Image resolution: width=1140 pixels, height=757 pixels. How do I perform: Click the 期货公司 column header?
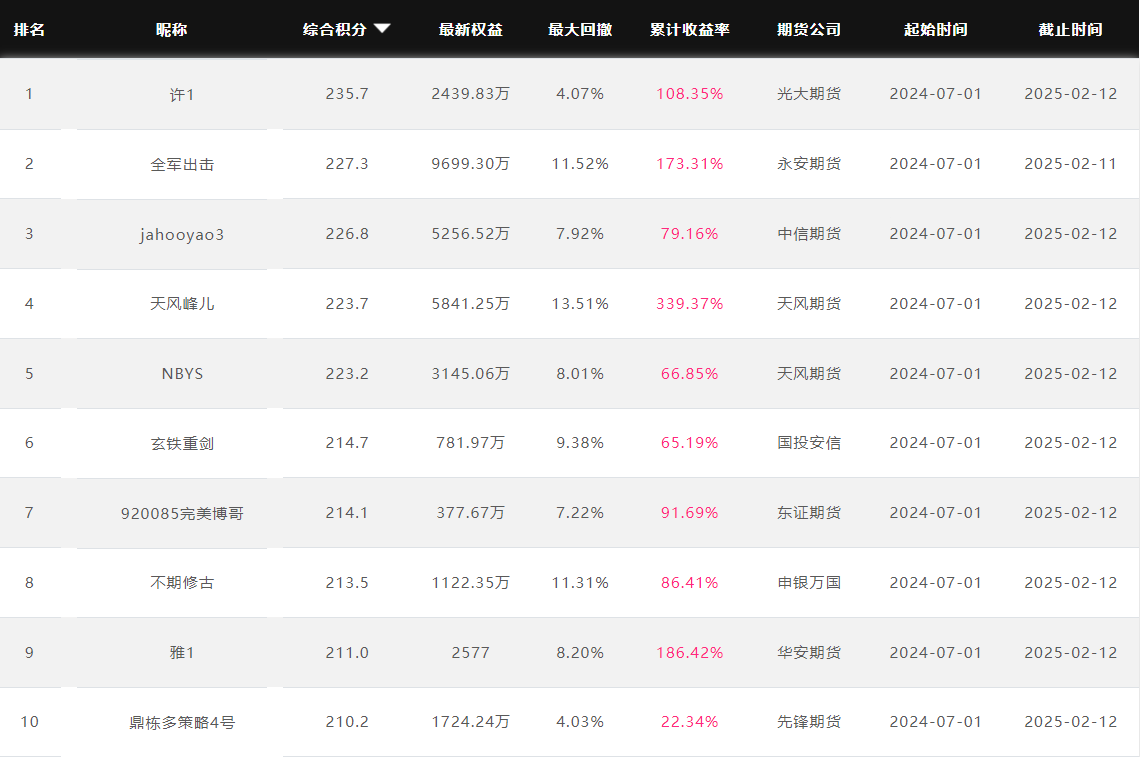point(808,30)
